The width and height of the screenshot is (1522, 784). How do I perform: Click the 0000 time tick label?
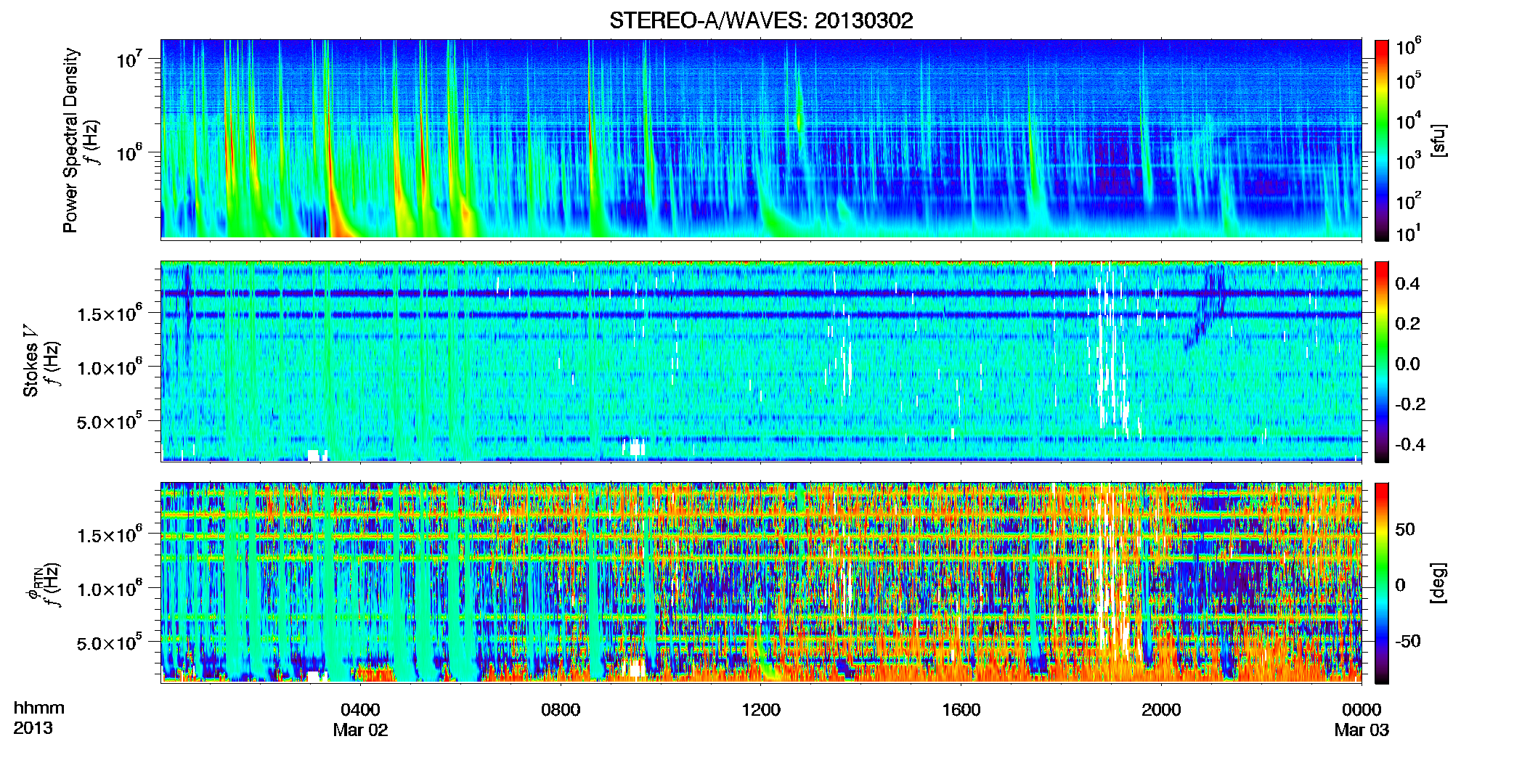pos(1362,709)
